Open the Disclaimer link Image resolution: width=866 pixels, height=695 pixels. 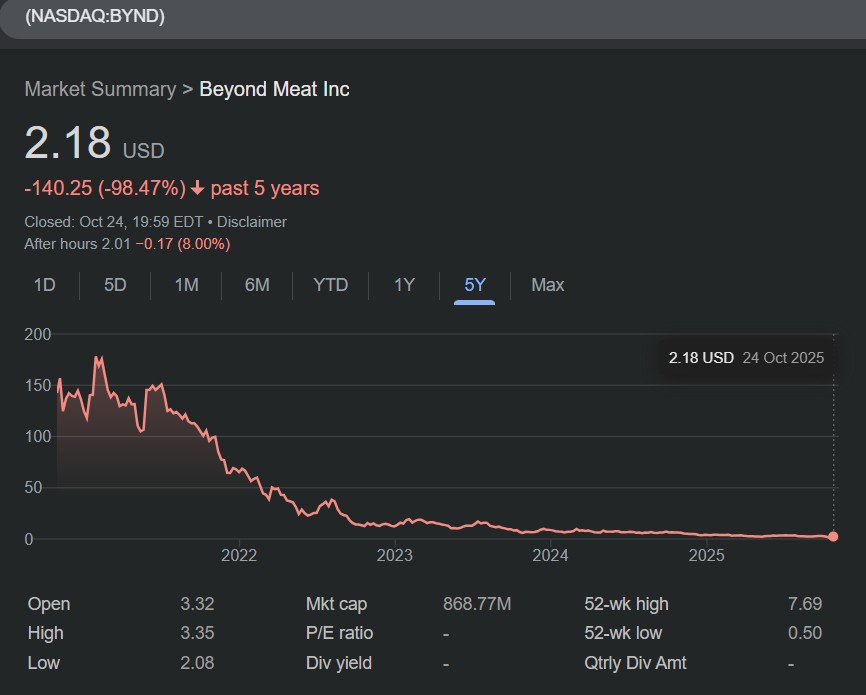click(251, 222)
